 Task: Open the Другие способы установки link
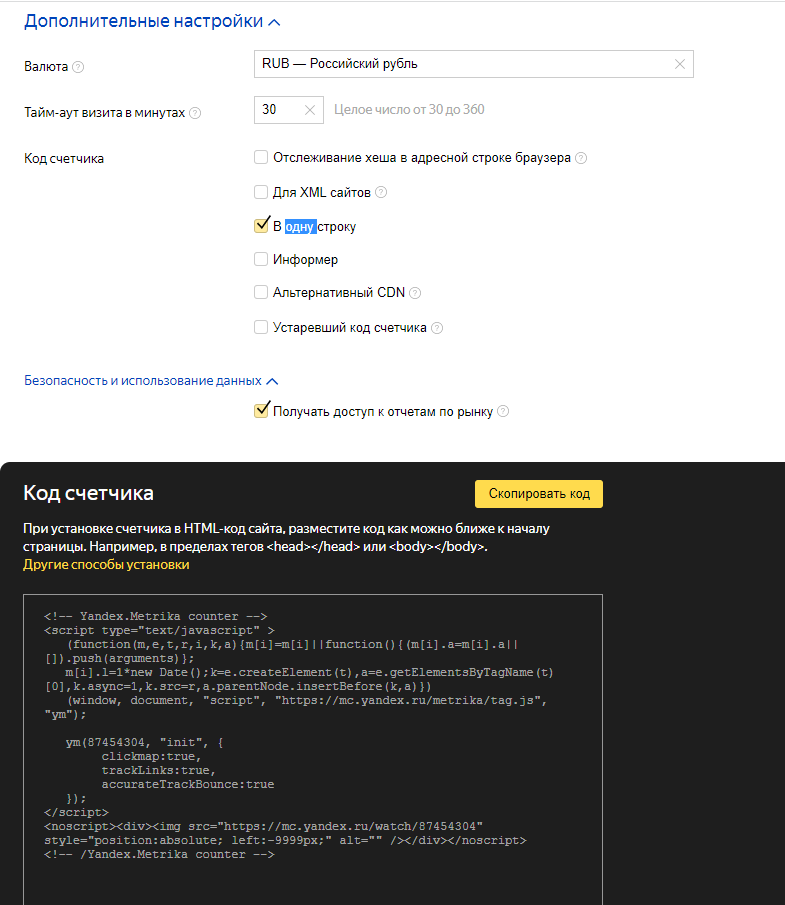tap(106, 564)
